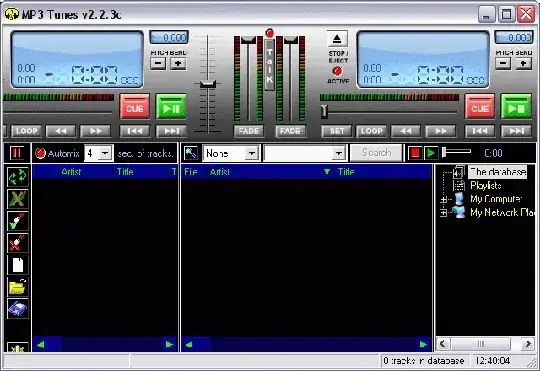540x371 pixels.
Task: Toggle LOOP on the right deck
Action: [x=372, y=131]
